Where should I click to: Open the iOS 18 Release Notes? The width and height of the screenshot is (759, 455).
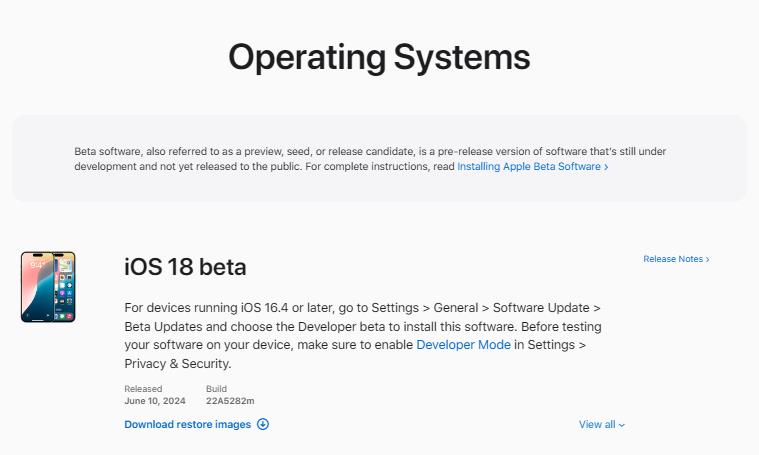pos(673,259)
